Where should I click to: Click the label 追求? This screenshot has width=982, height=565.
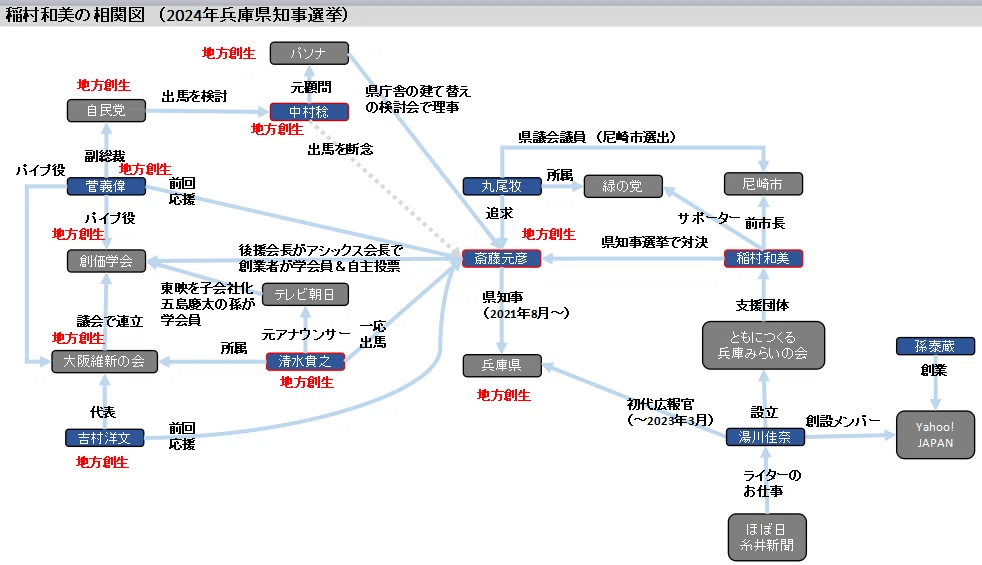click(499, 214)
